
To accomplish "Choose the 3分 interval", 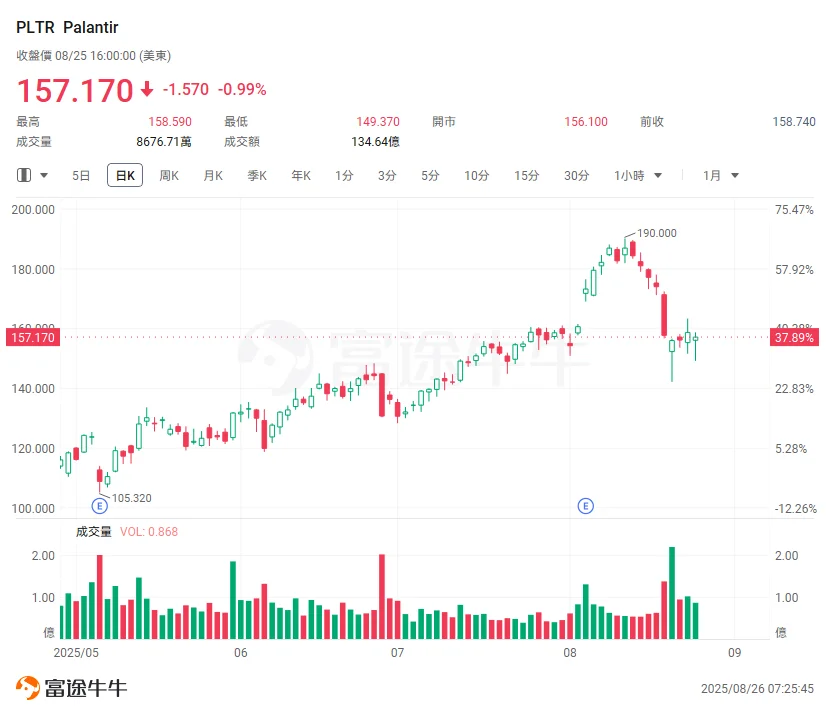I will coord(387,176).
